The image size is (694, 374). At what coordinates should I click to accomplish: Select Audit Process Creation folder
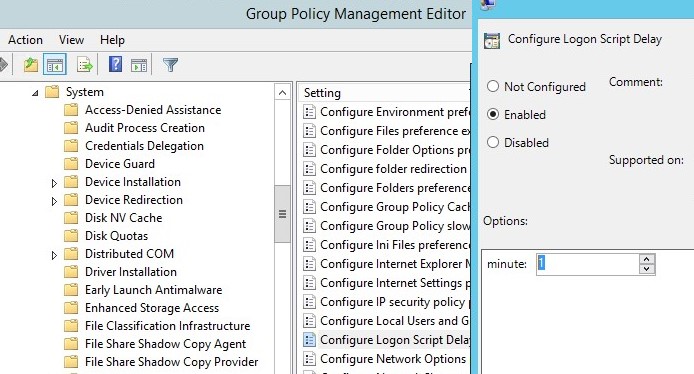(145, 128)
